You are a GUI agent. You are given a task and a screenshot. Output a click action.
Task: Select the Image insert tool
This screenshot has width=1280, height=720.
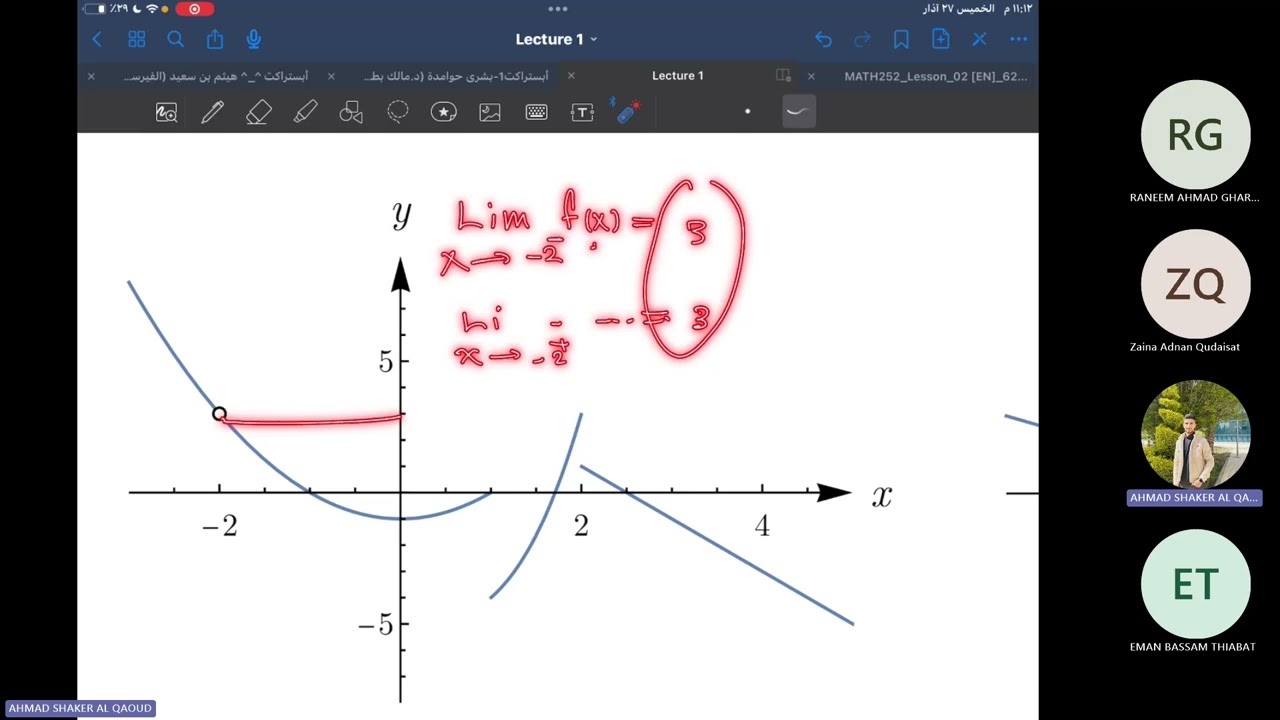coord(490,113)
